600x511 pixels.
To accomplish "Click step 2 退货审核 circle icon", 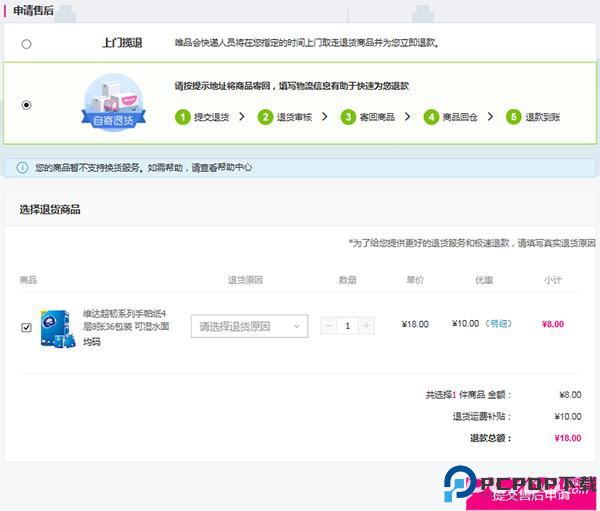I will click(x=265, y=117).
